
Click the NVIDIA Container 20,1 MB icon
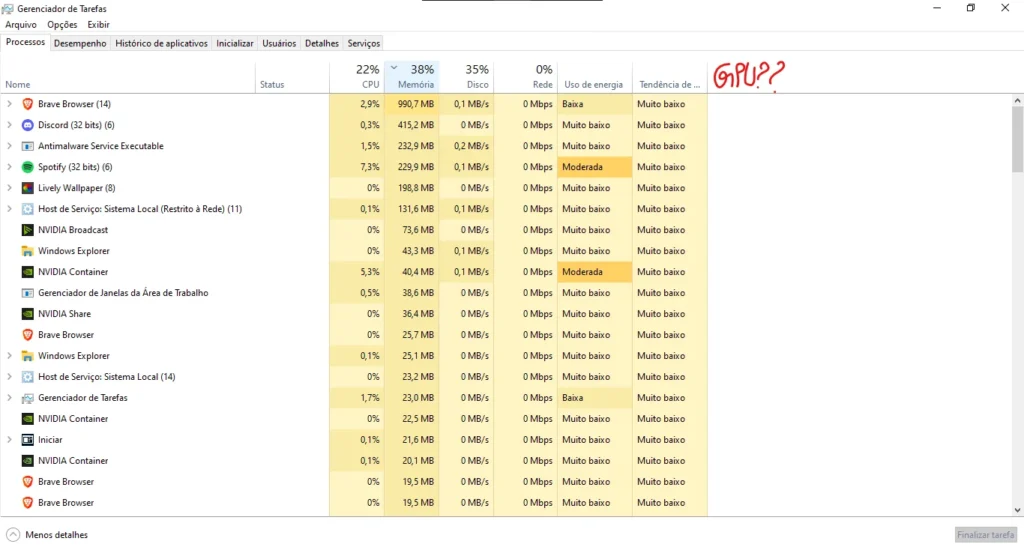pyautogui.click(x=27, y=460)
